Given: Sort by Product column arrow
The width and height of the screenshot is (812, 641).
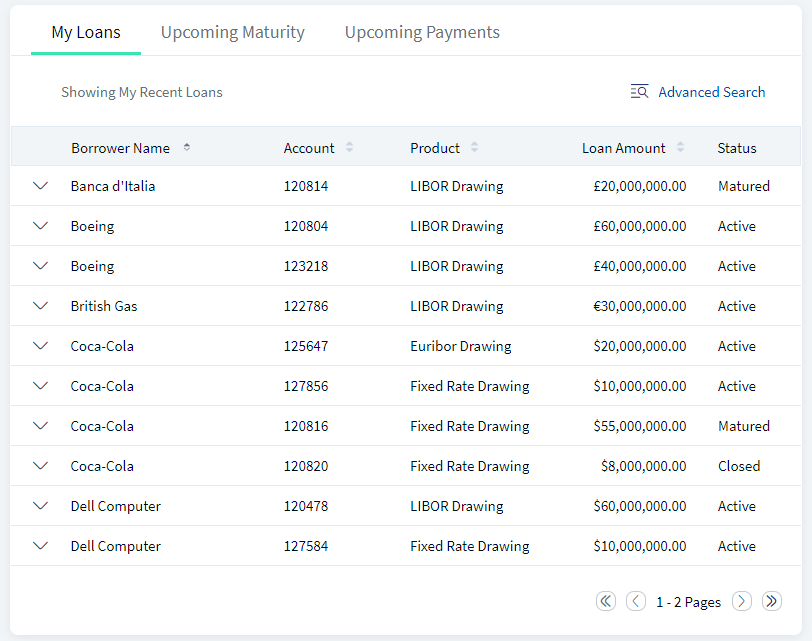Looking at the screenshot, I should point(474,148).
